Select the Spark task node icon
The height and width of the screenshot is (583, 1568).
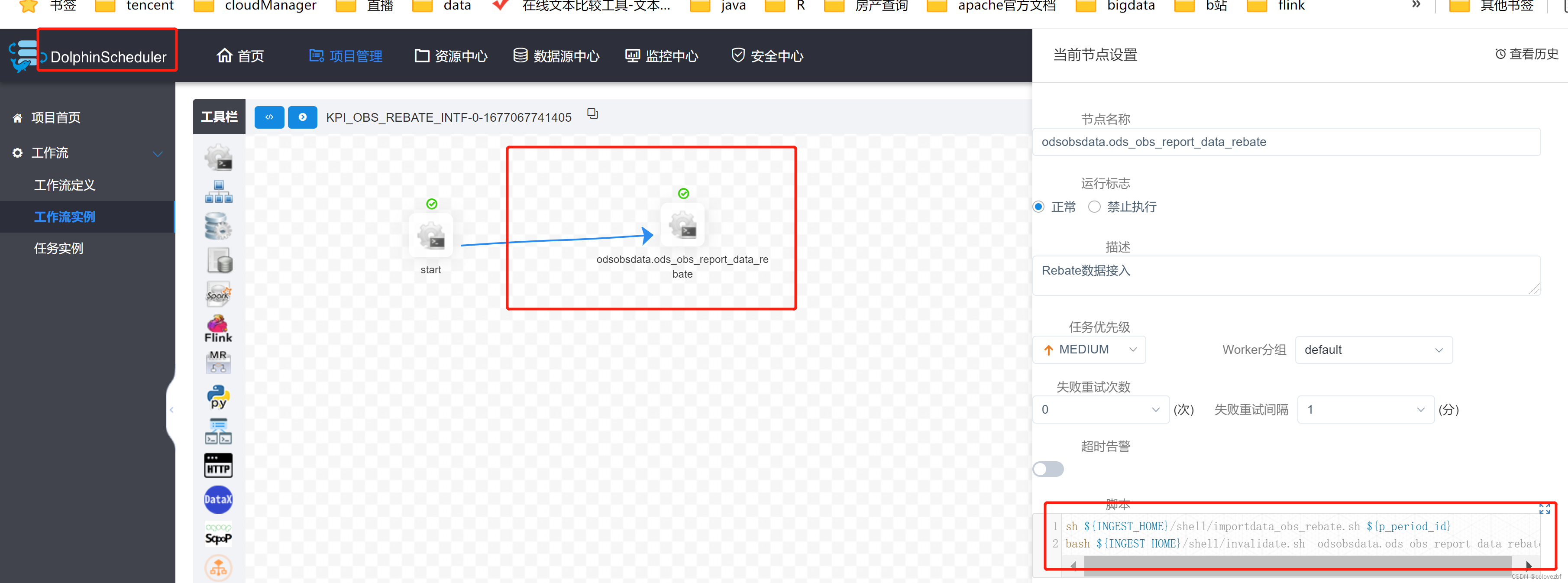coord(218,295)
